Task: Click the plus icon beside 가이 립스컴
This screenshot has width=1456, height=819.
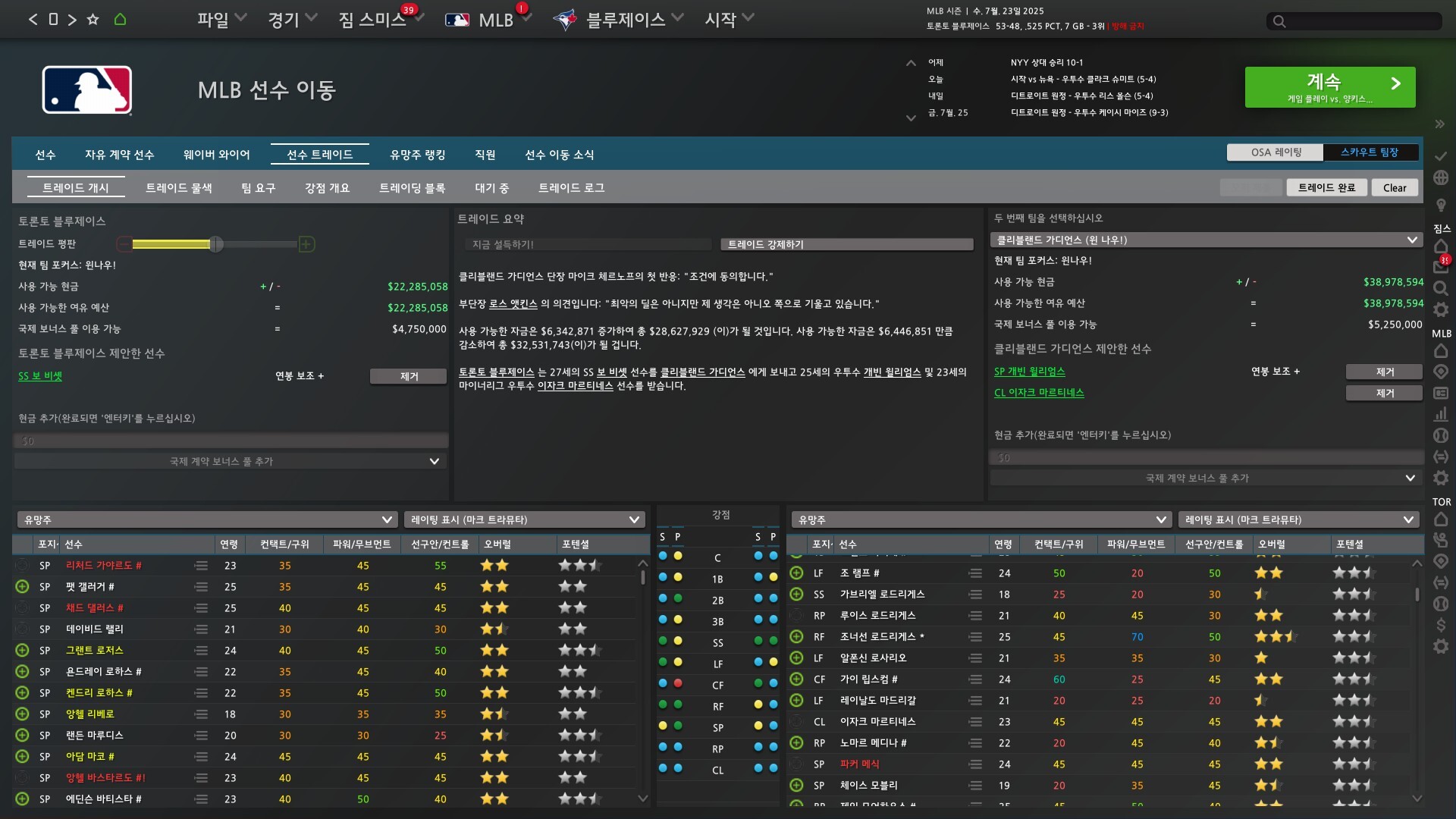Action: [x=796, y=679]
